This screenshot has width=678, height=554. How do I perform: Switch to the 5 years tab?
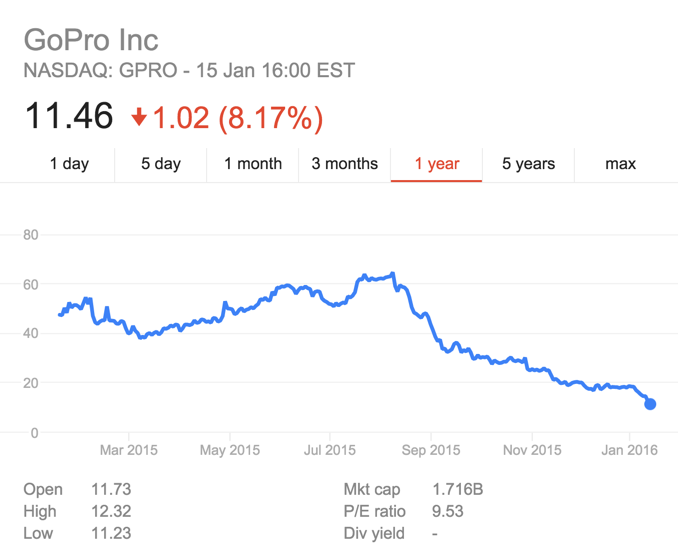click(528, 164)
